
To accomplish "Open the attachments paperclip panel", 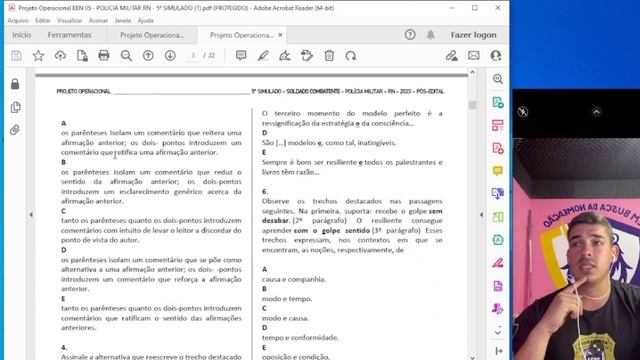I will 15,130.
